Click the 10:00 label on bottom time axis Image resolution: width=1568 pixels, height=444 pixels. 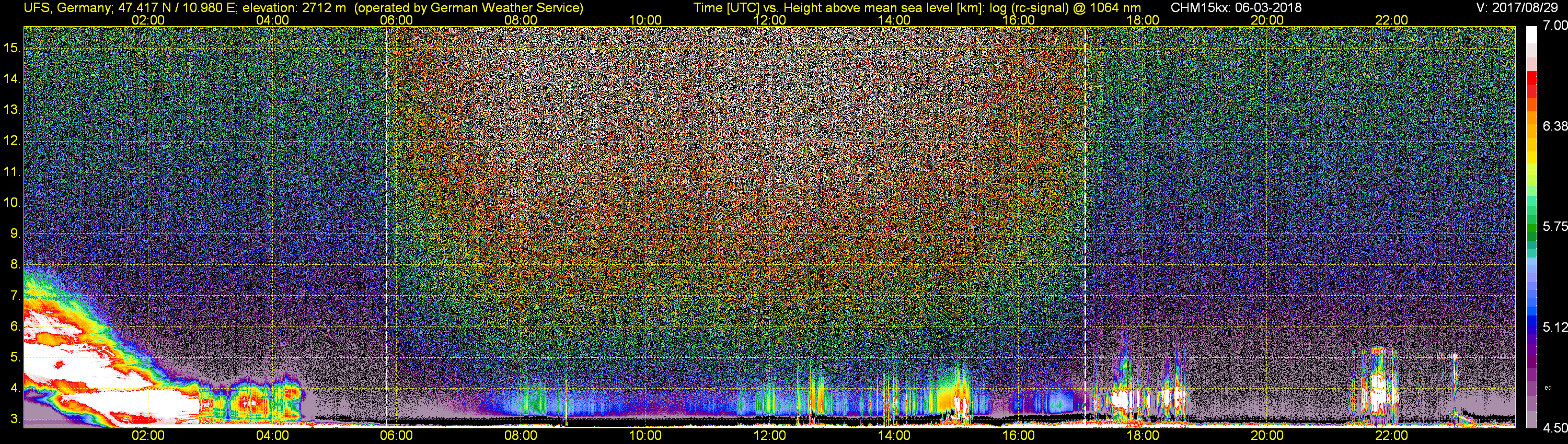point(645,436)
